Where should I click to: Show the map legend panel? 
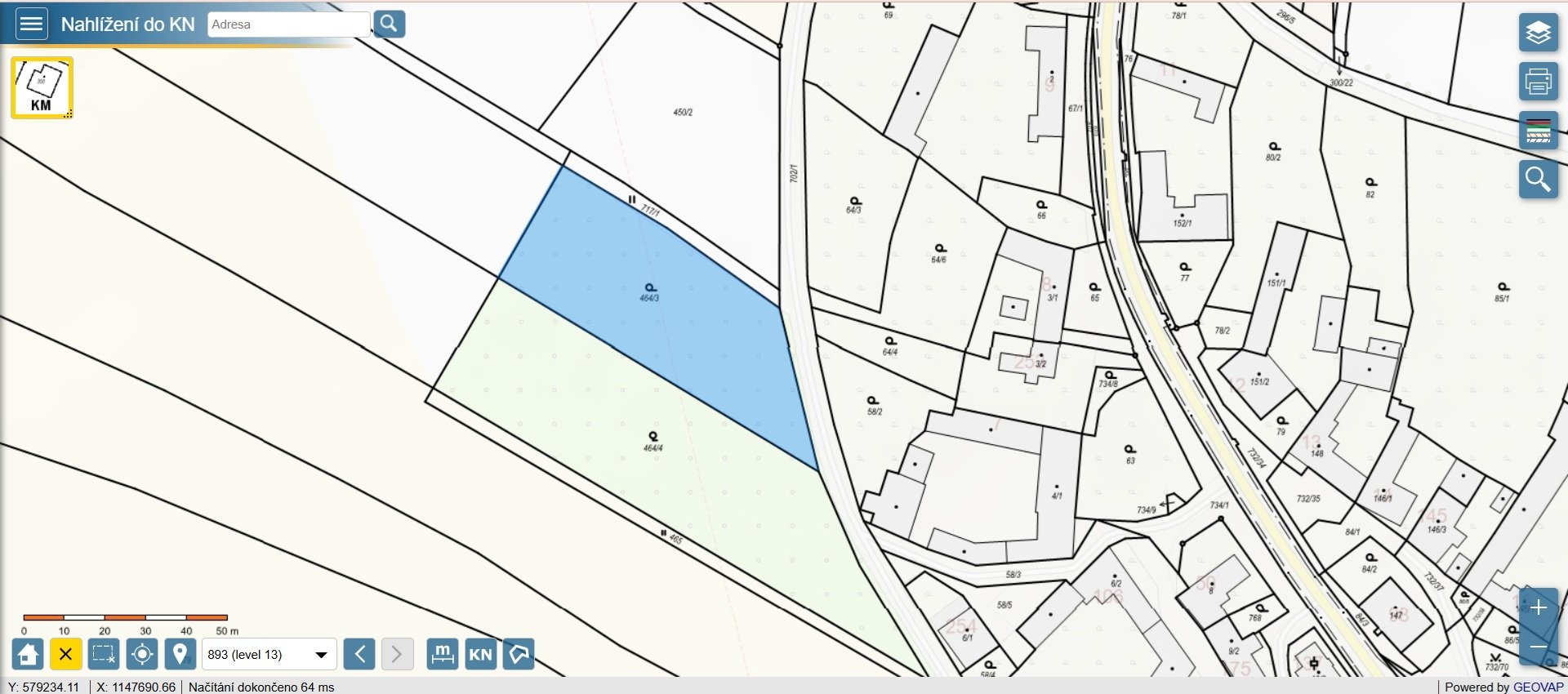point(1539,131)
